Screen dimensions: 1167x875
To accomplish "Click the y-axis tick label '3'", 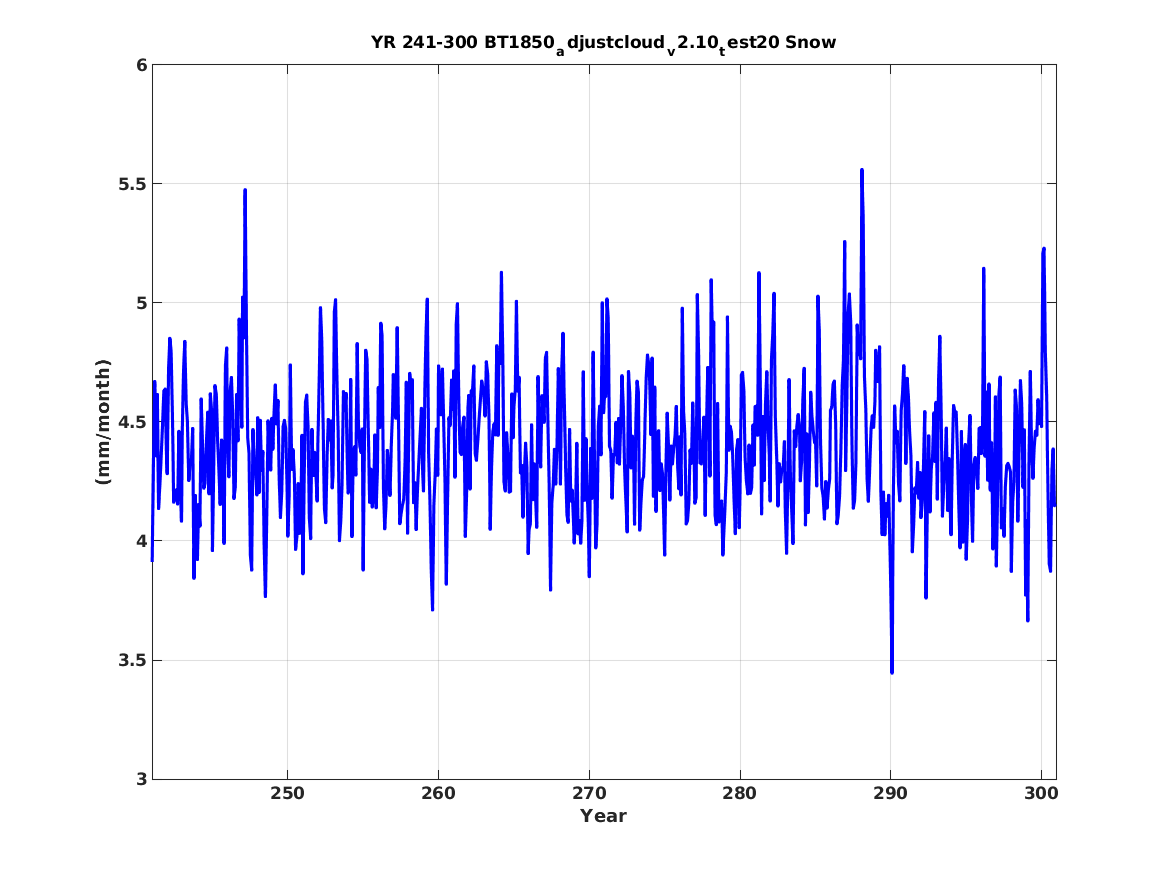I will 141,780.
